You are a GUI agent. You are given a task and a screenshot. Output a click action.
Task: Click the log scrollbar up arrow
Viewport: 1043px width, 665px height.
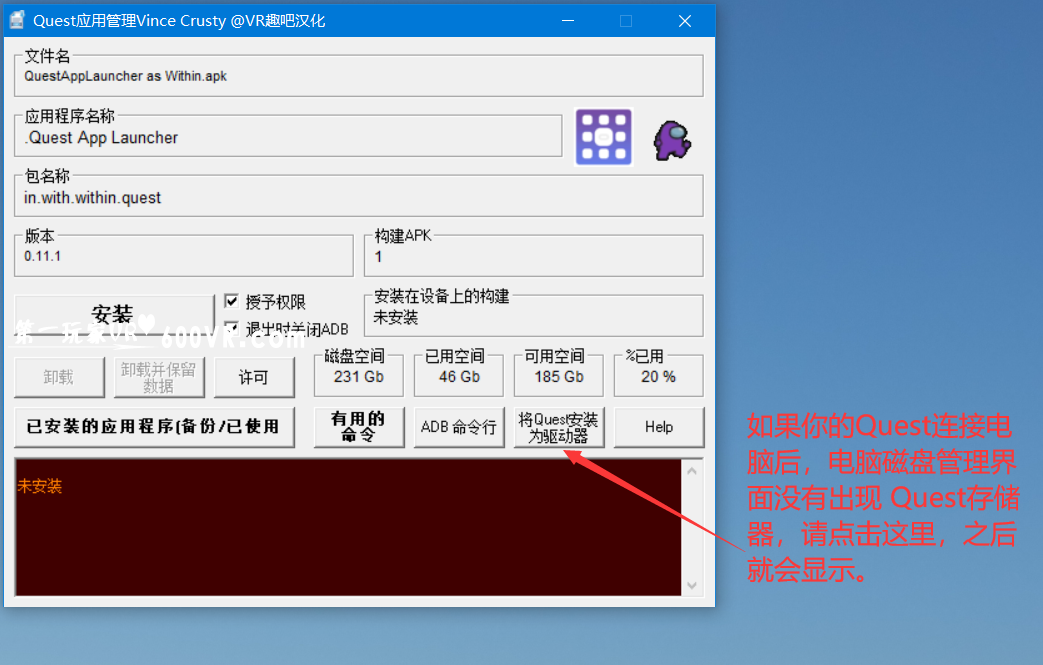tap(692, 471)
